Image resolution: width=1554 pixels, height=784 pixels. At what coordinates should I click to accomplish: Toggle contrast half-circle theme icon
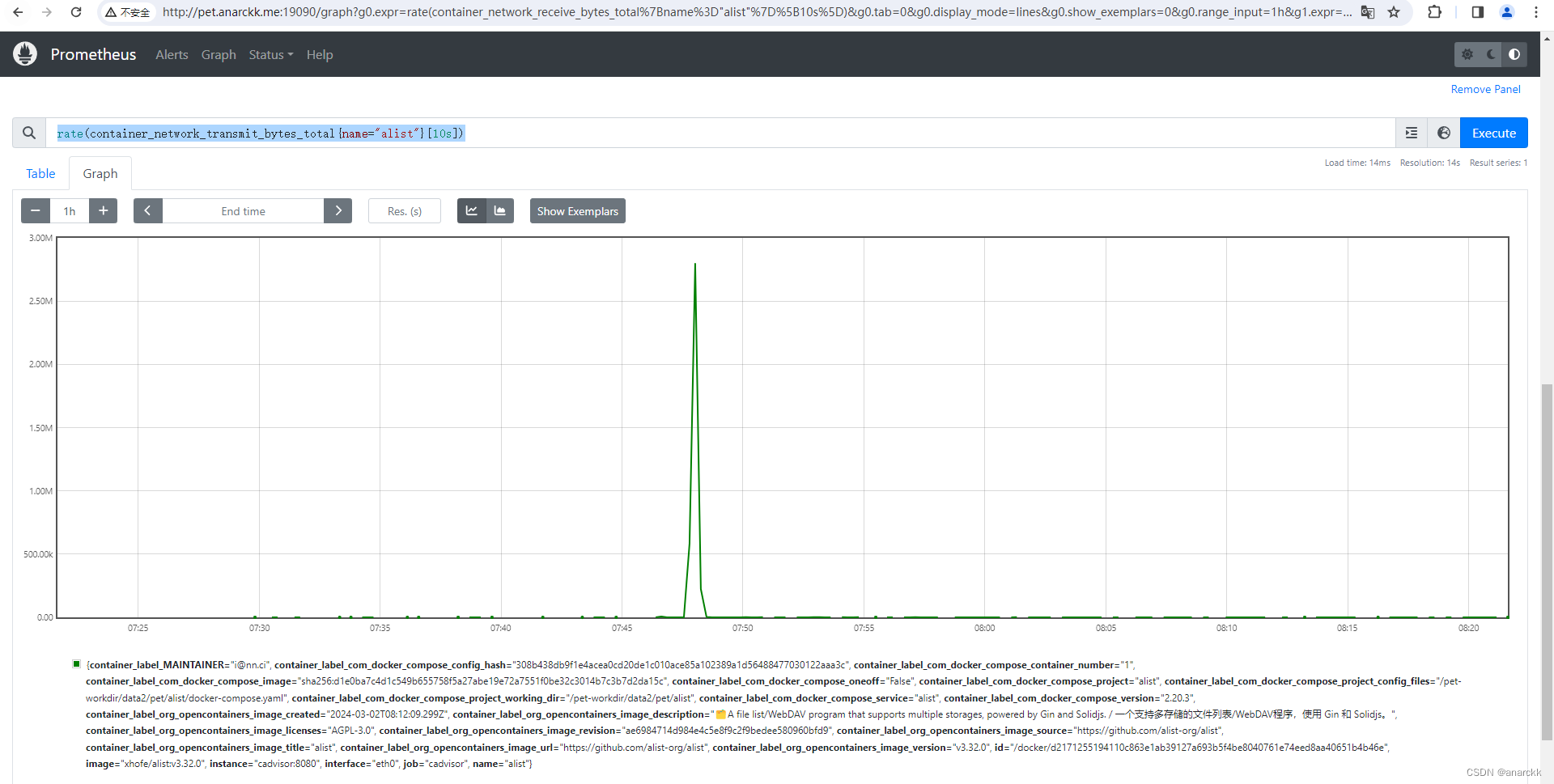click(x=1514, y=54)
